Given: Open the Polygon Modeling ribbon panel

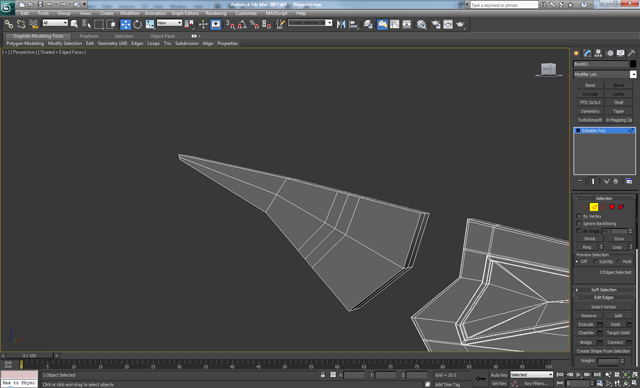Looking at the screenshot, I should tap(25, 43).
